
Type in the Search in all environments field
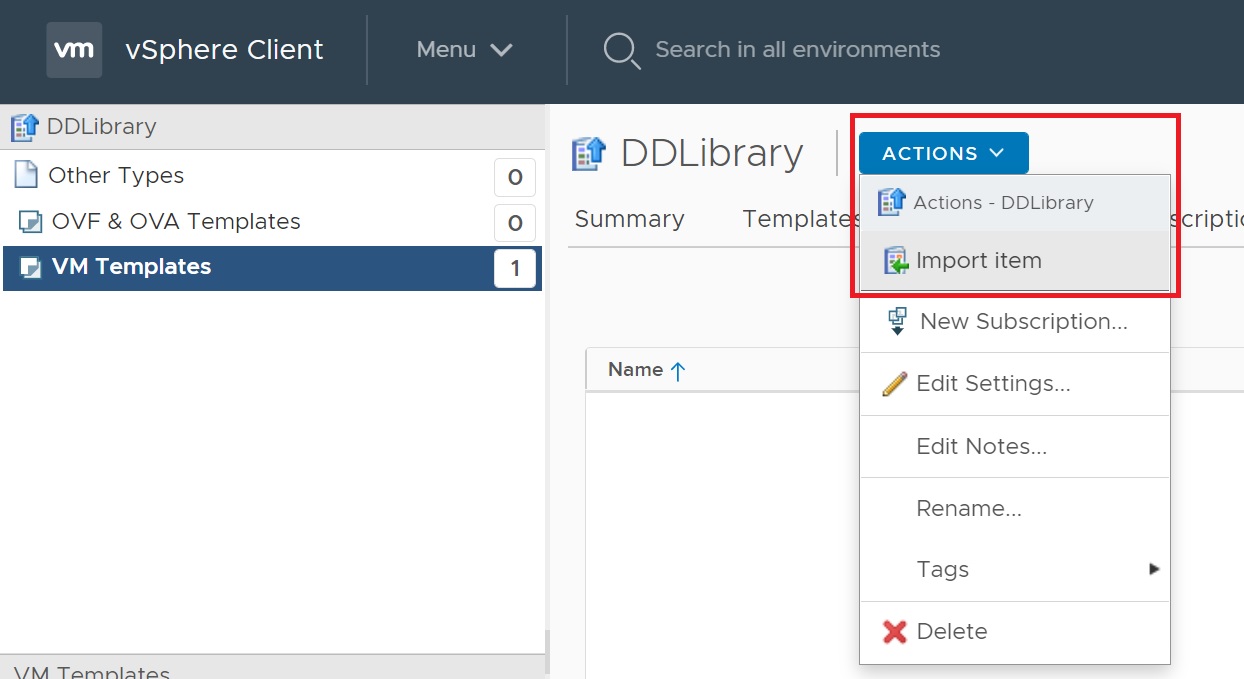click(x=797, y=50)
